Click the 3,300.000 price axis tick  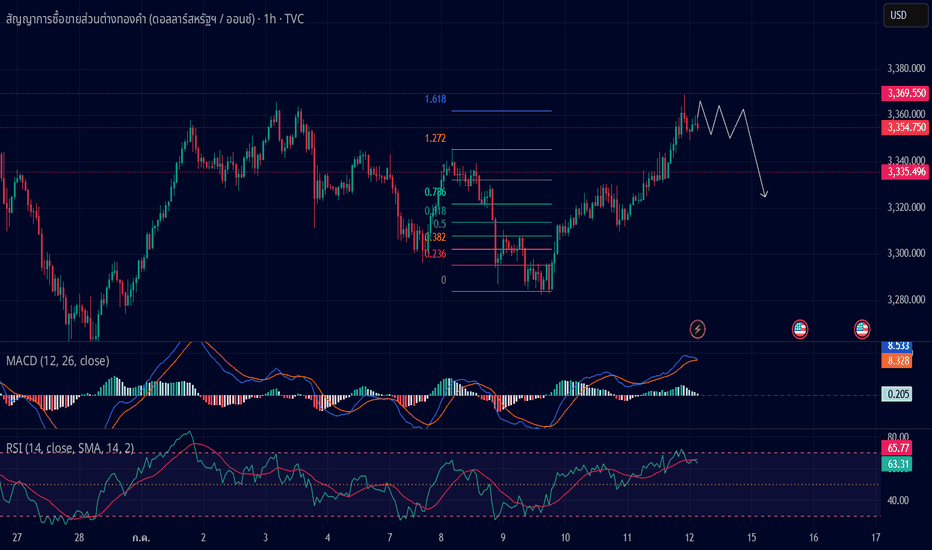click(x=906, y=253)
